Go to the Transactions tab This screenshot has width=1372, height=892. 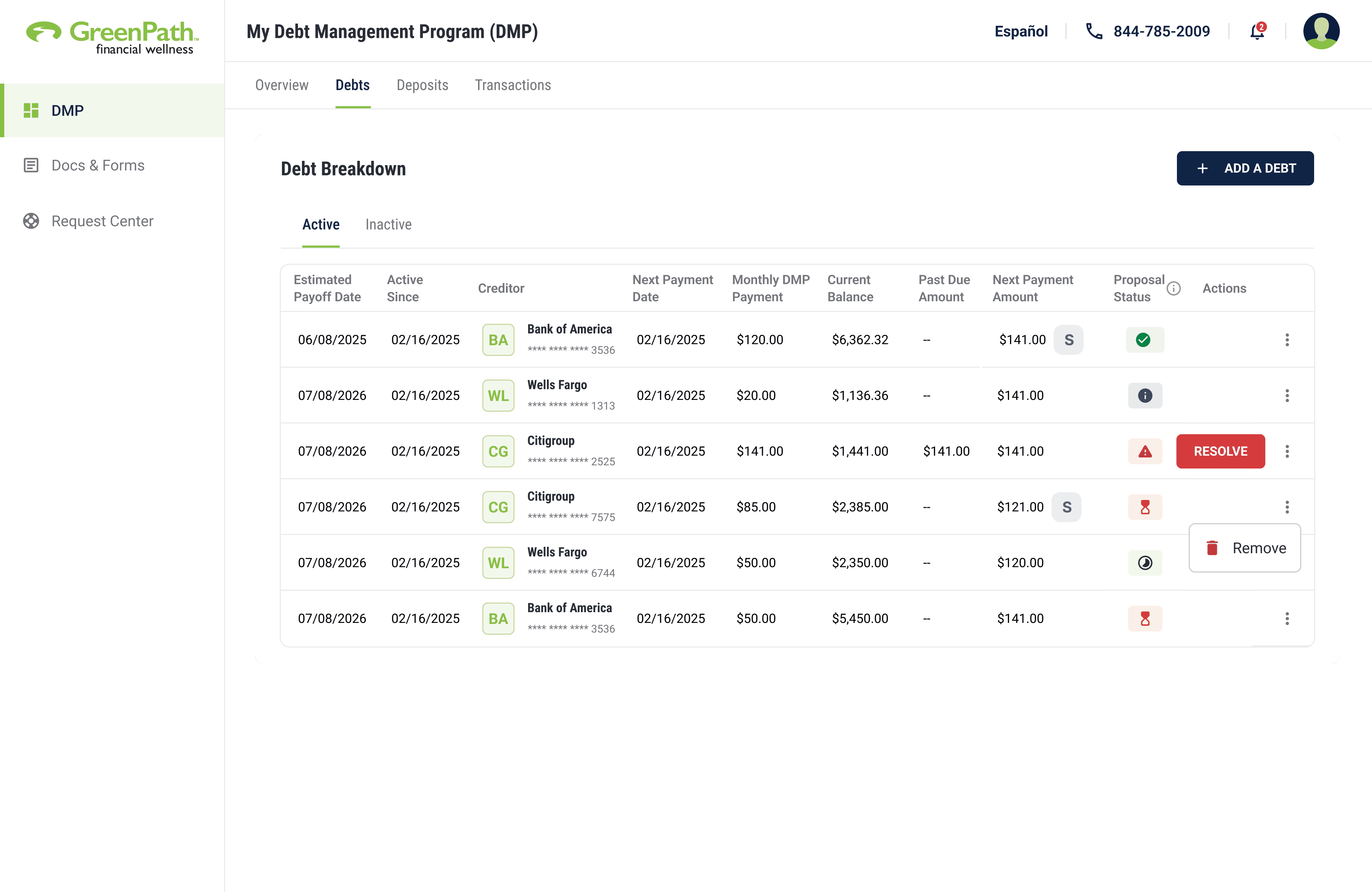click(x=512, y=85)
